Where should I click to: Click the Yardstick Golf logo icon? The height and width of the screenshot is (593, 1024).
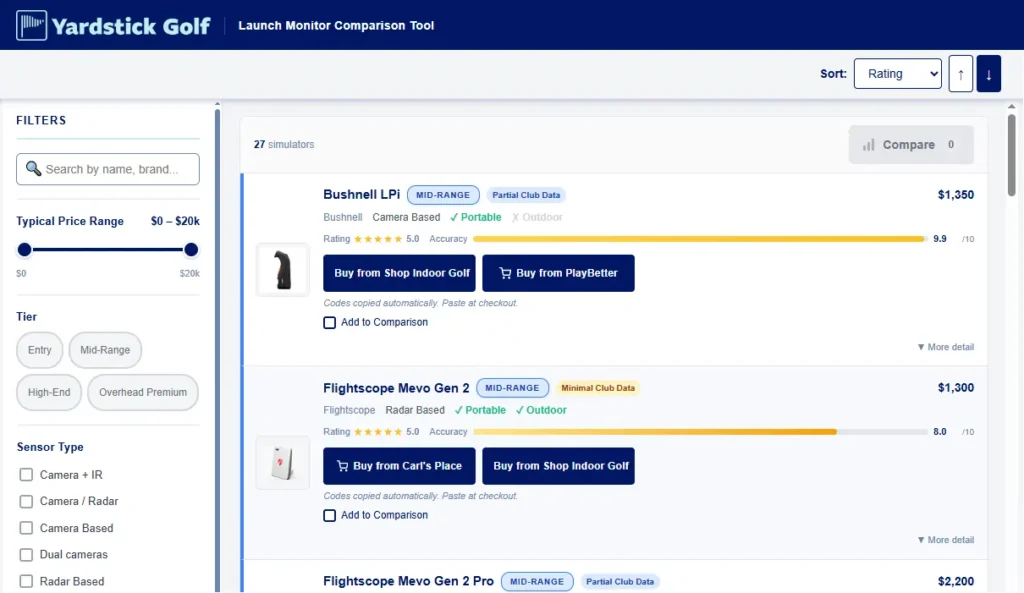[31, 25]
